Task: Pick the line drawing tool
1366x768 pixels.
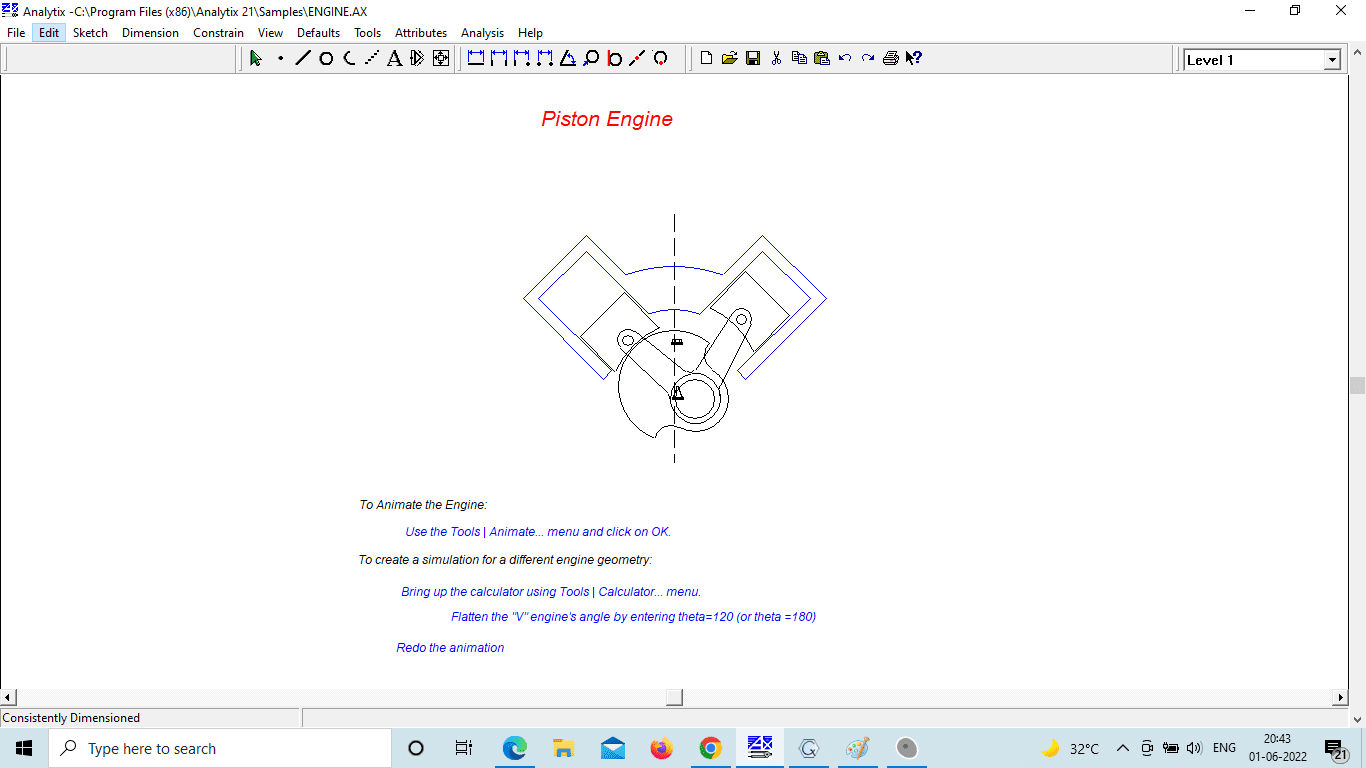Action: pyautogui.click(x=303, y=59)
